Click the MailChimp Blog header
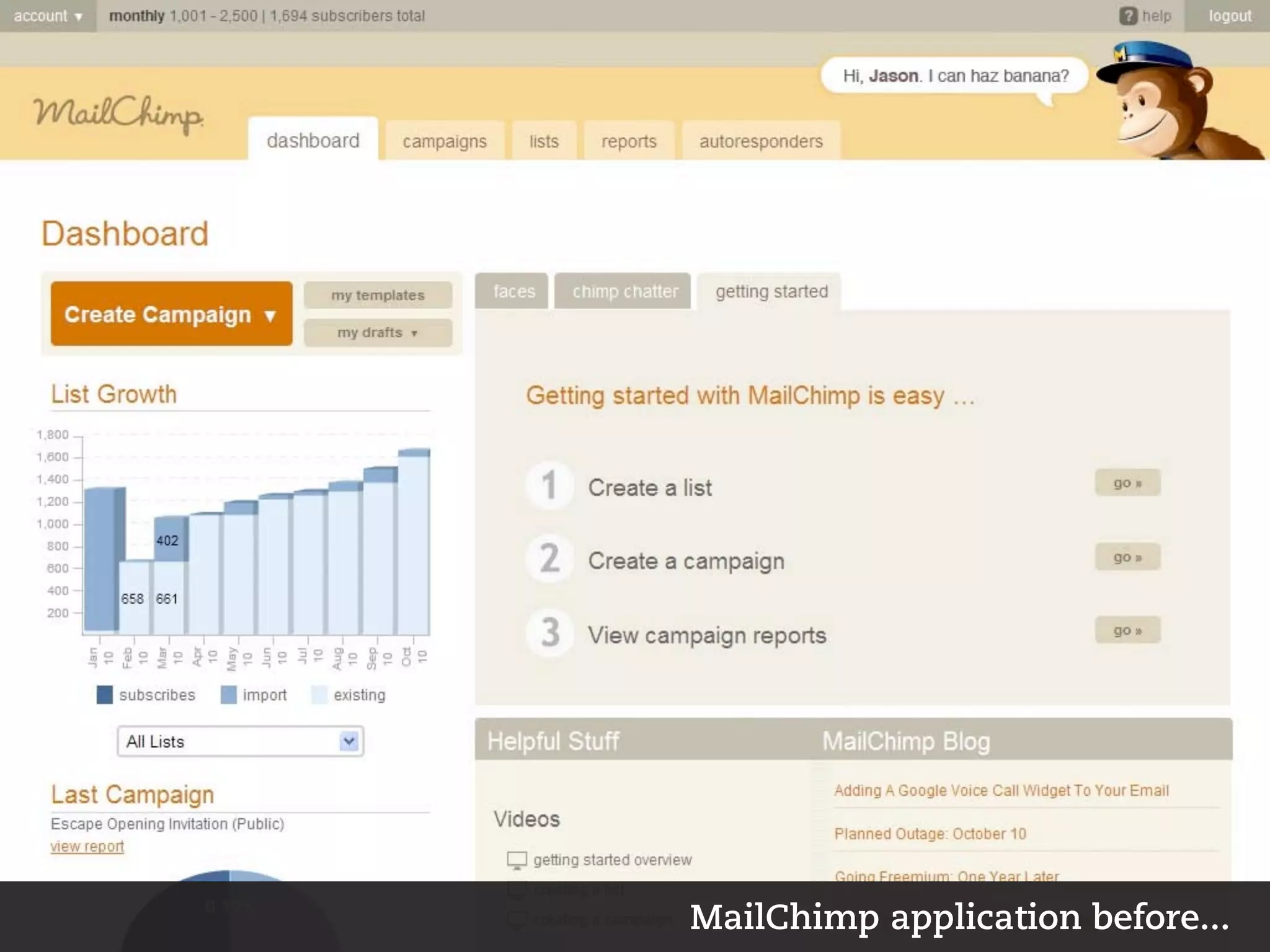Image resolution: width=1270 pixels, height=952 pixels. pyautogui.click(x=906, y=741)
